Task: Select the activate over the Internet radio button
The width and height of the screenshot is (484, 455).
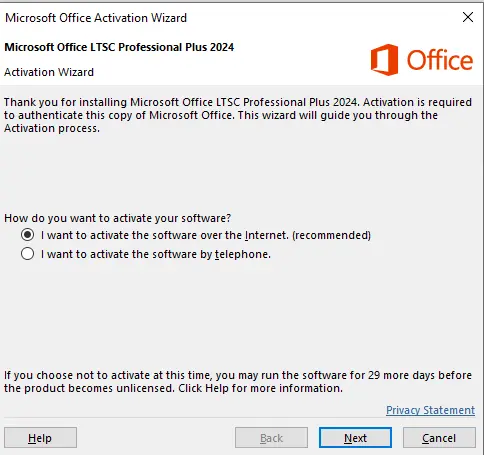Action: [27, 235]
